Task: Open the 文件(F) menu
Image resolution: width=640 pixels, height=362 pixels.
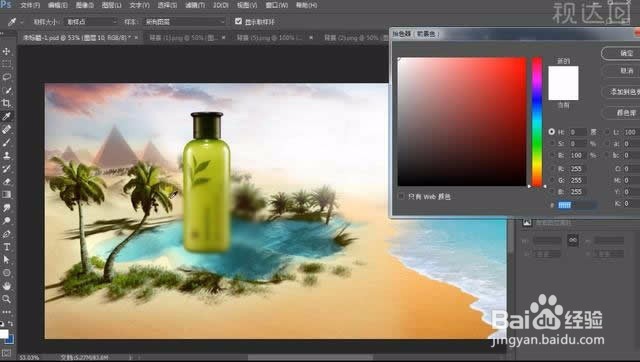Action: pyautogui.click(x=30, y=5)
